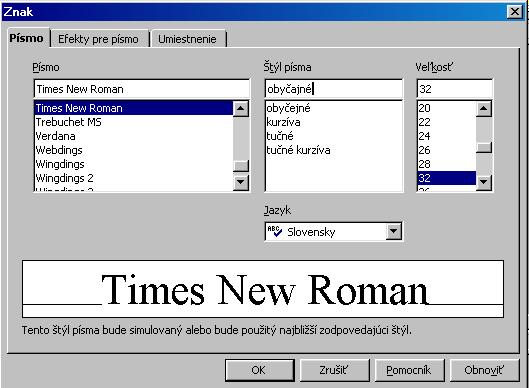
Task: Click the size list scrollbar thumb
Action: [484, 148]
